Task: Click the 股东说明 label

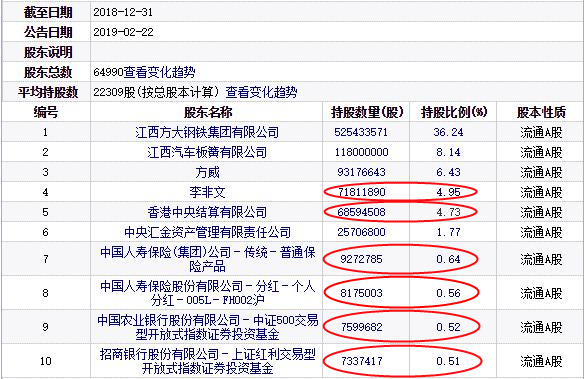Action: [48, 52]
